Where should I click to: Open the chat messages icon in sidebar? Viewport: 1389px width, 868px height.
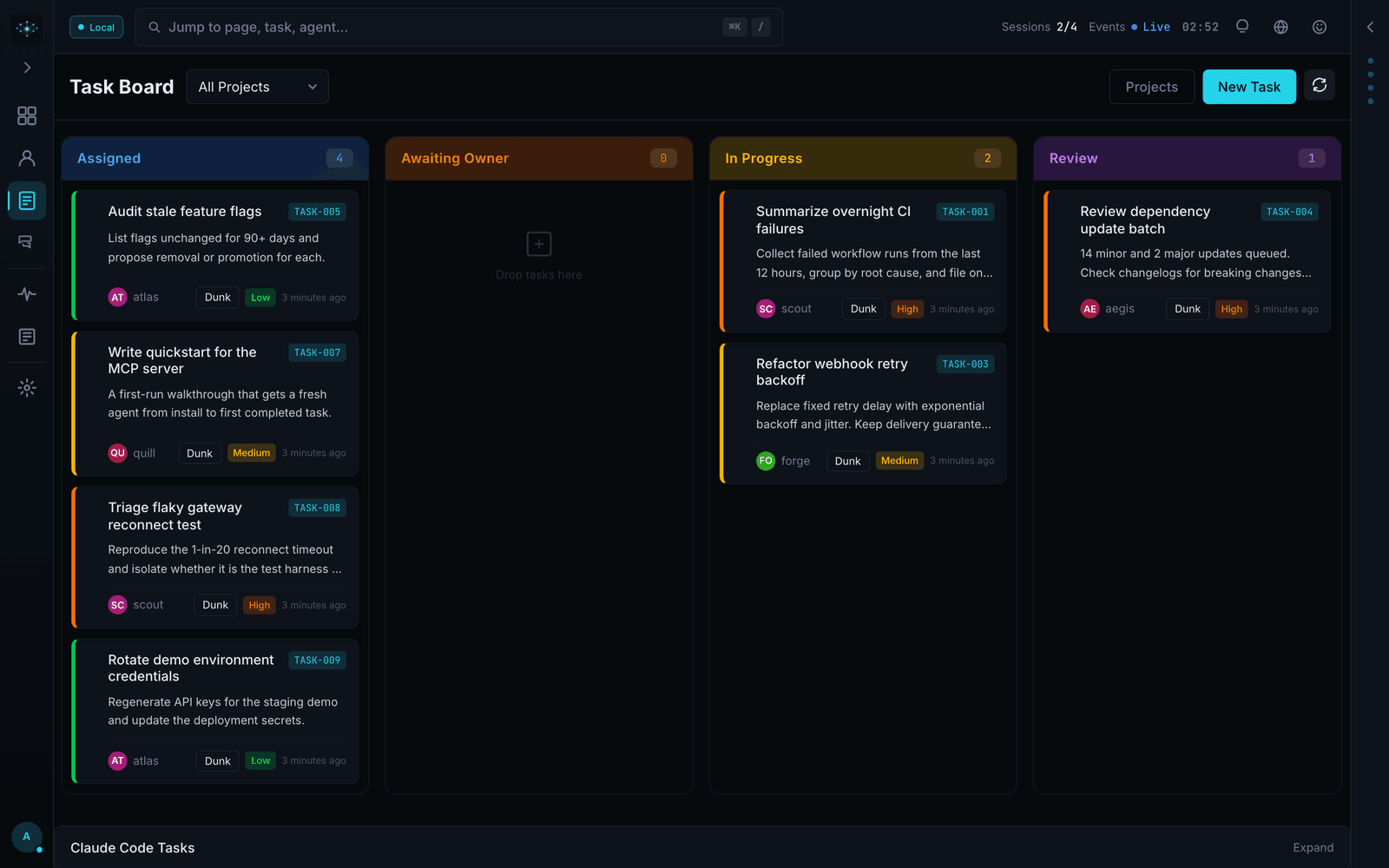point(27,242)
